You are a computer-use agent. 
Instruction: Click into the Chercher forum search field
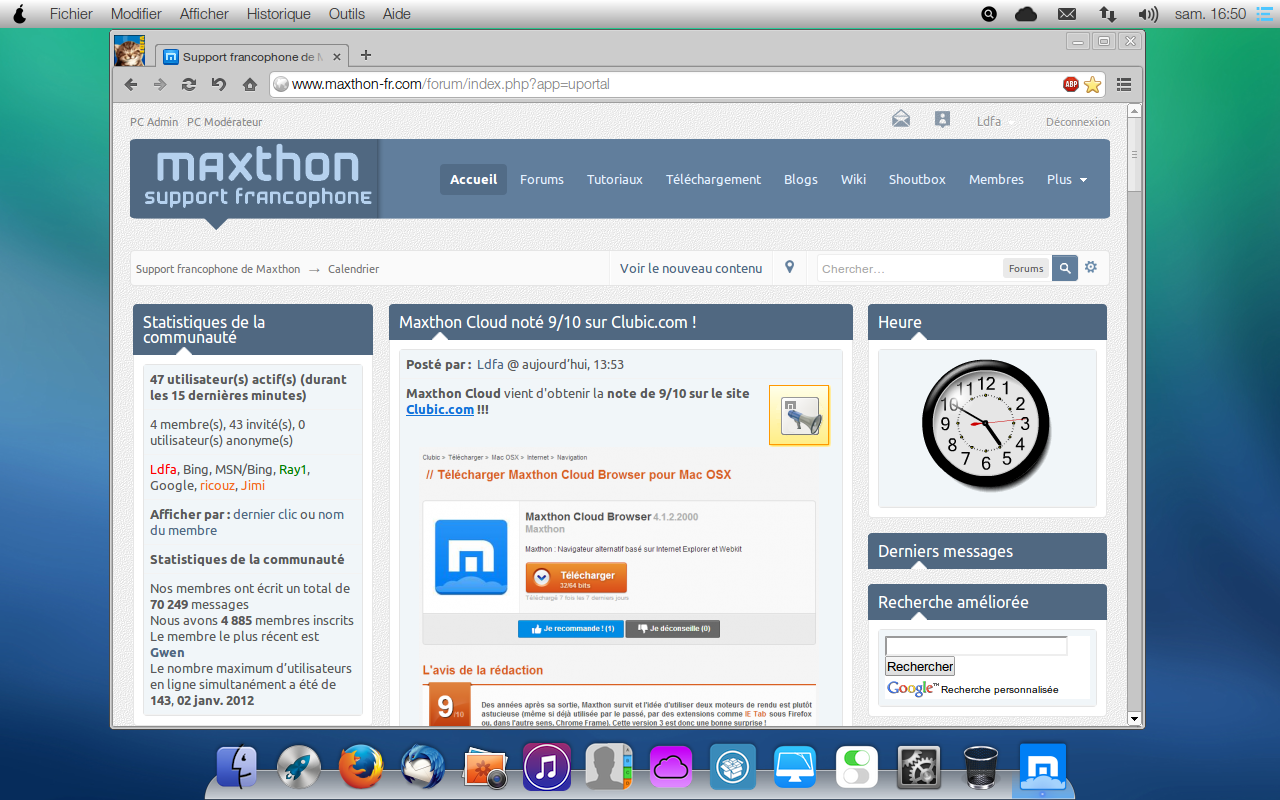(x=910, y=268)
